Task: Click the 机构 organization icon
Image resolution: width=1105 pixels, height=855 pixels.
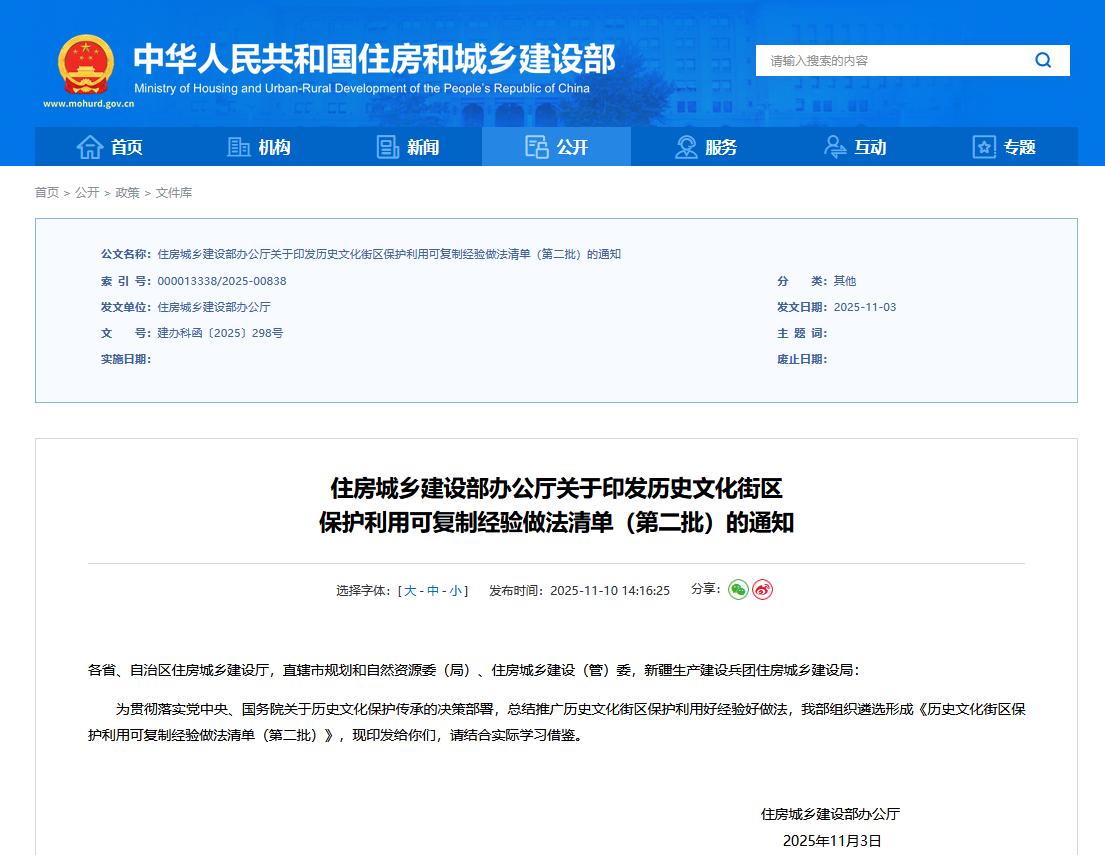Action: tap(238, 146)
